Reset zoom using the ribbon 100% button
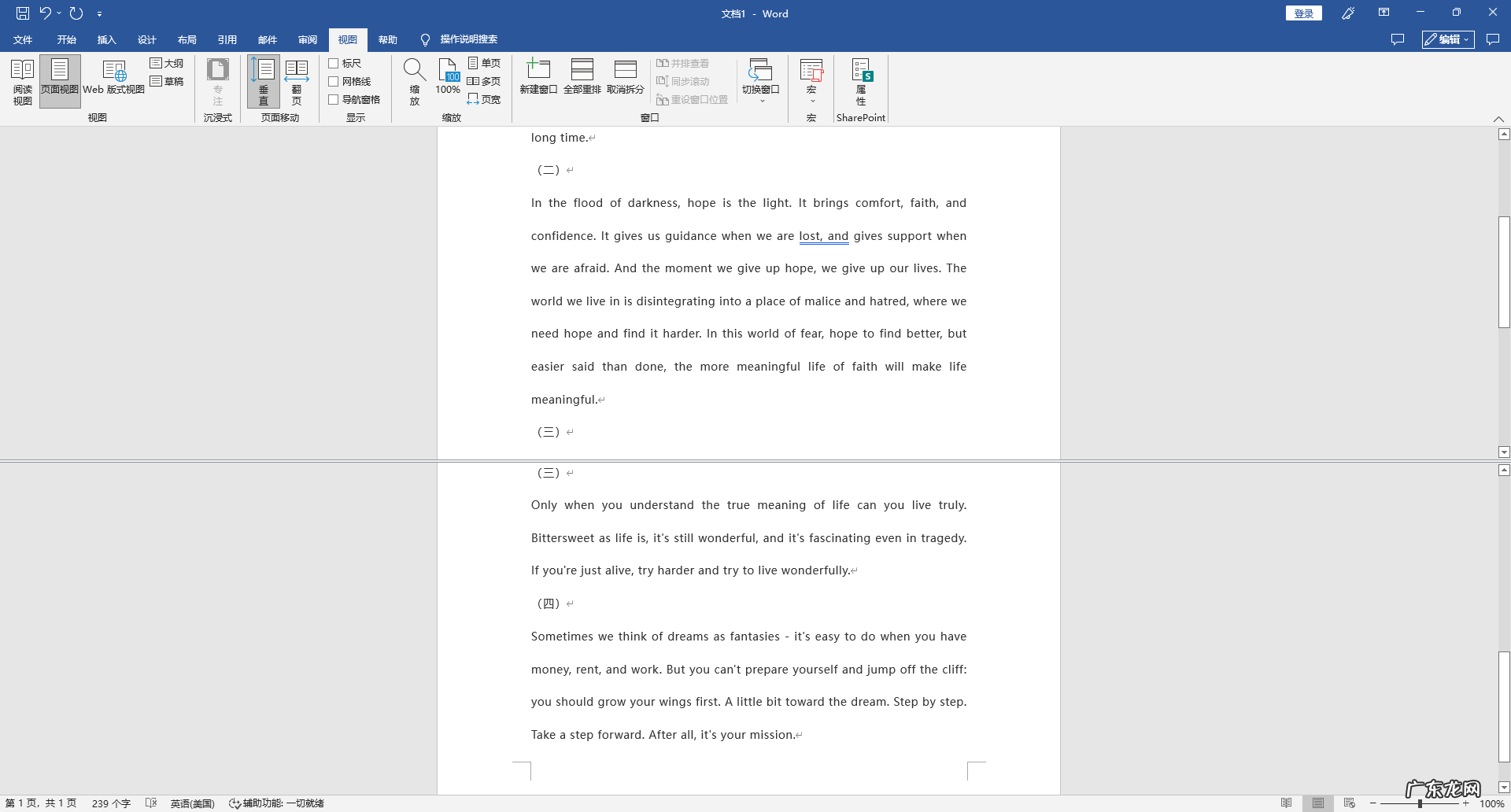This screenshot has width=1511, height=812. pos(448,77)
